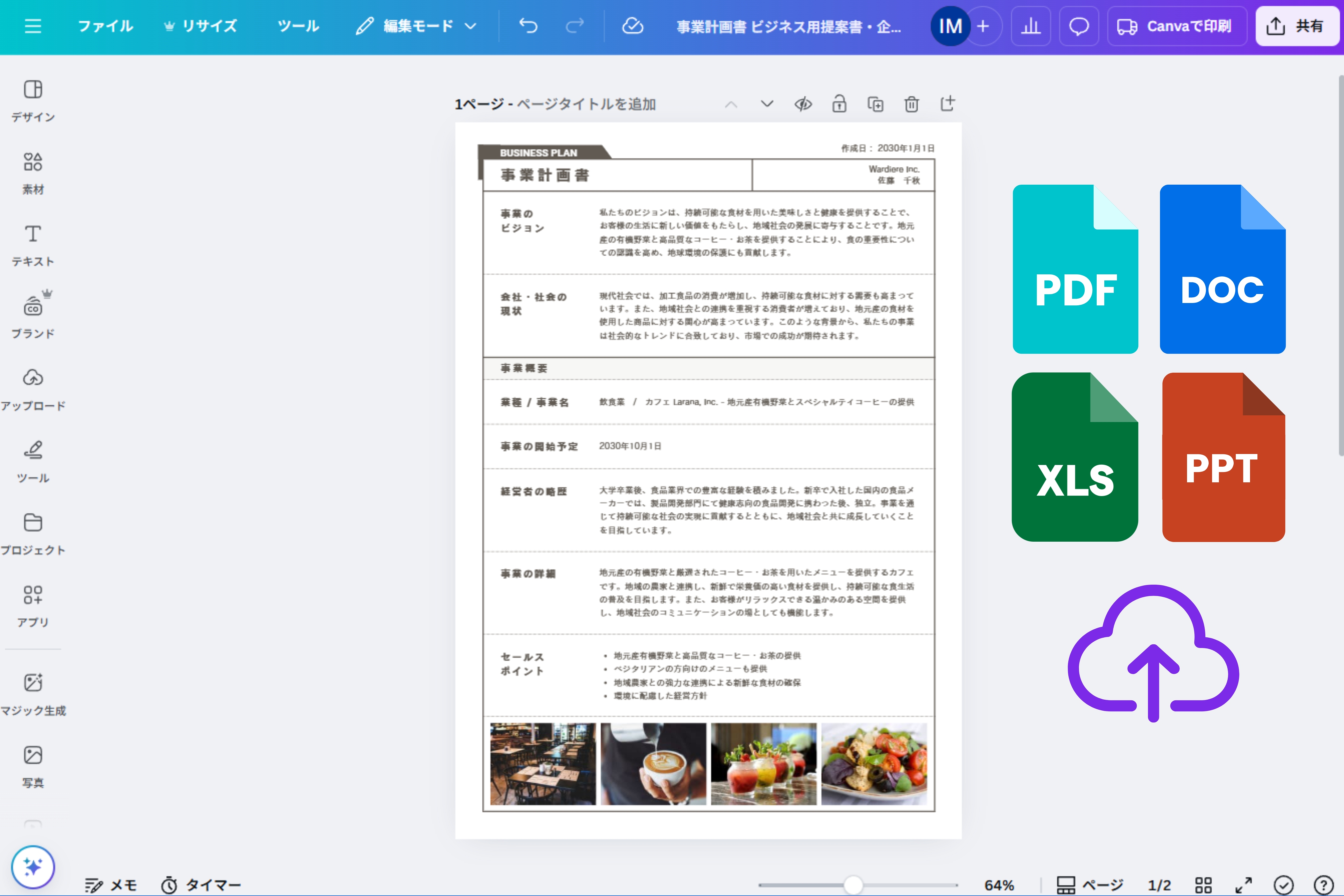Click the PPT file icon
Screen dimensions: 1344x896
(1224, 457)
